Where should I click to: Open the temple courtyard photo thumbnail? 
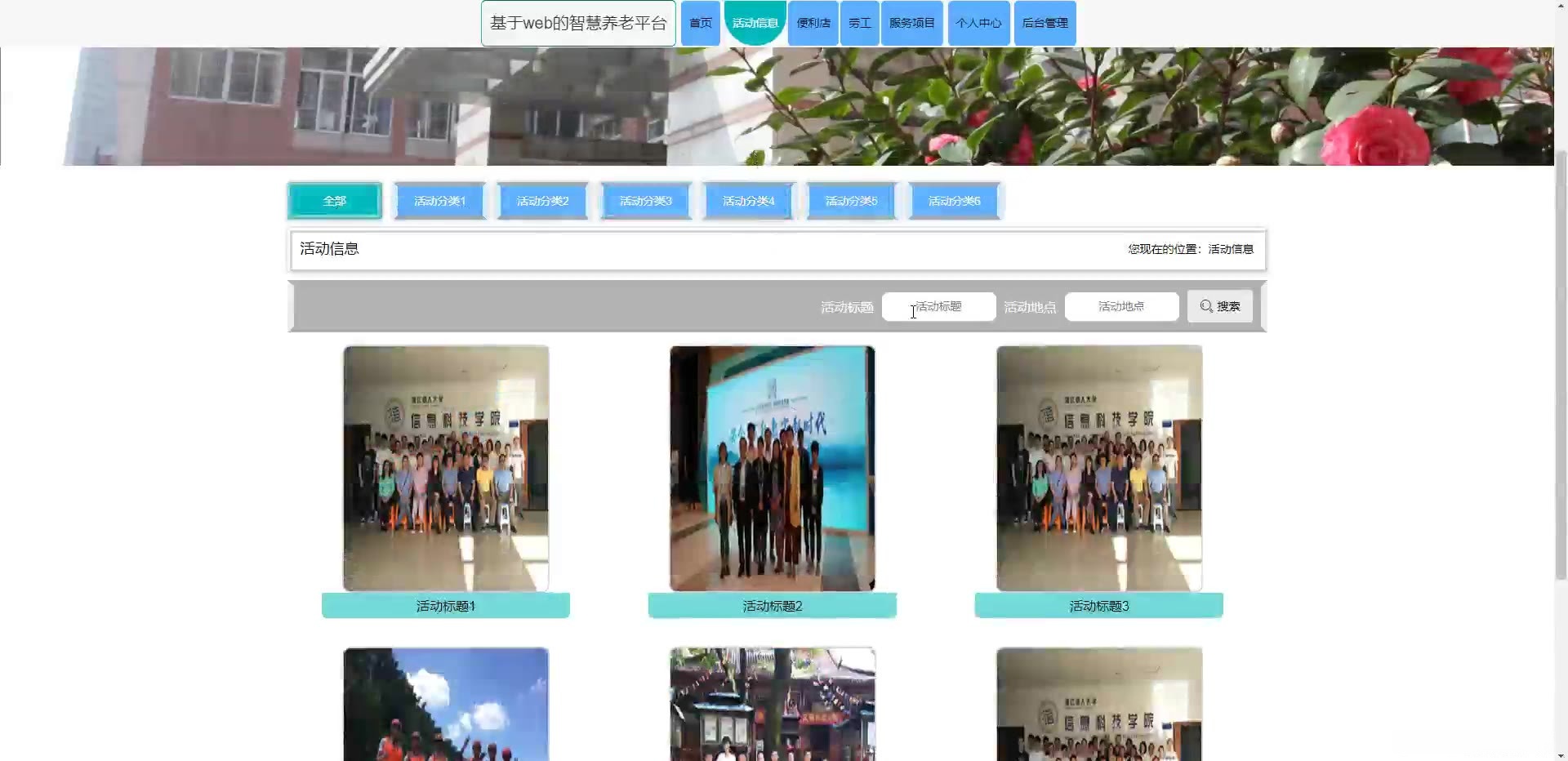point(773,705)
